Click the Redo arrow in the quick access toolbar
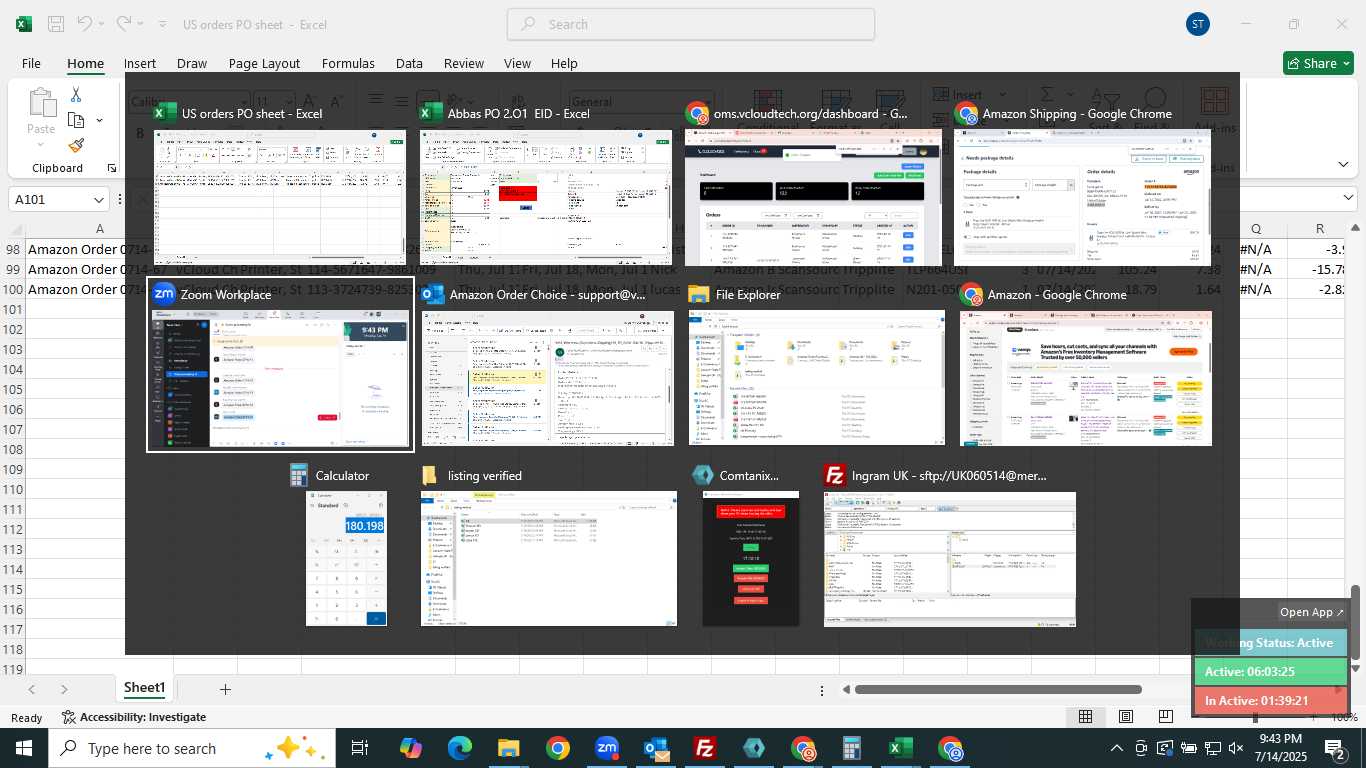1366x768 pixels. click(x=123, y=24)
